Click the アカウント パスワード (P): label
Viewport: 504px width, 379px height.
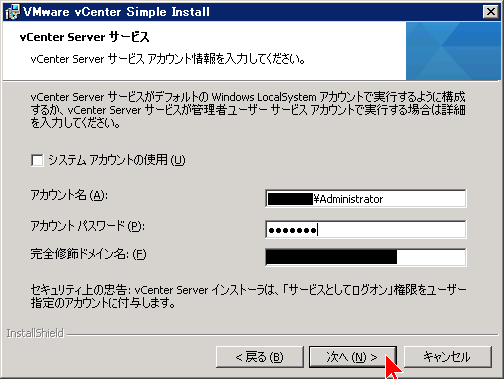pos(88,226)
